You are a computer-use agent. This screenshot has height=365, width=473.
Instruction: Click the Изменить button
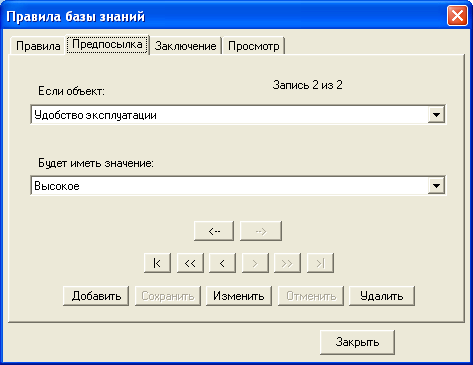click(x=239, y=296)
